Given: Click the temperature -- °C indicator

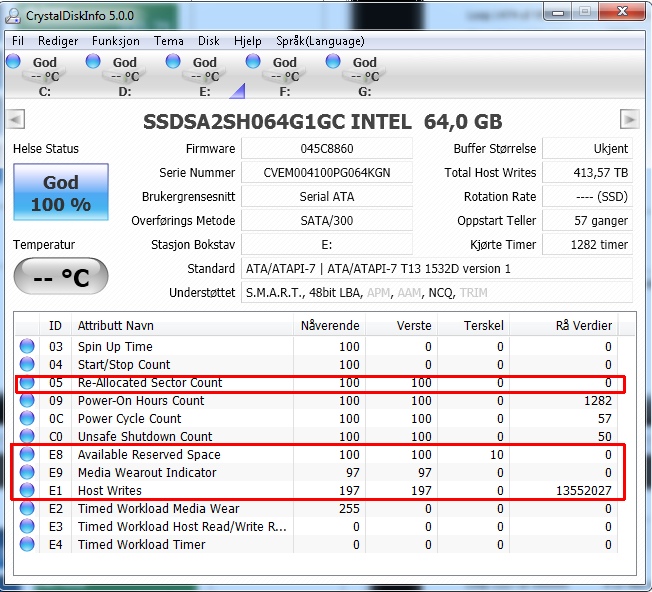Looking at the screenshot, I should coord(61,276).
